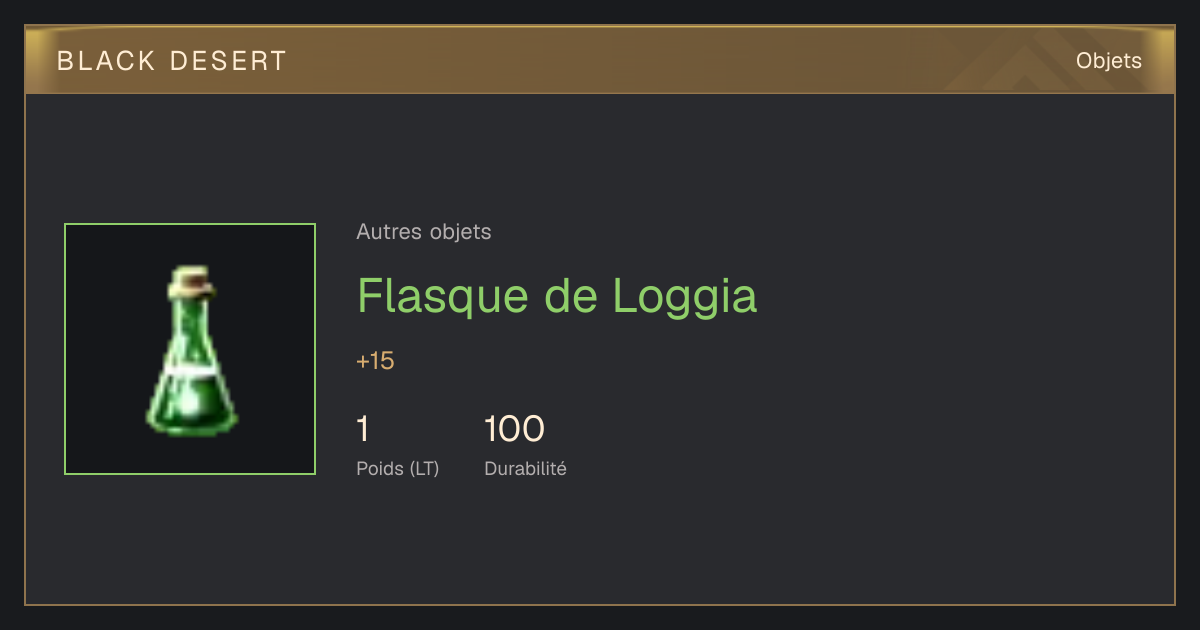Click the BLACK DESERT header title
The image size is (1200, 630).
pyautogui.click(x=172, y=61)
